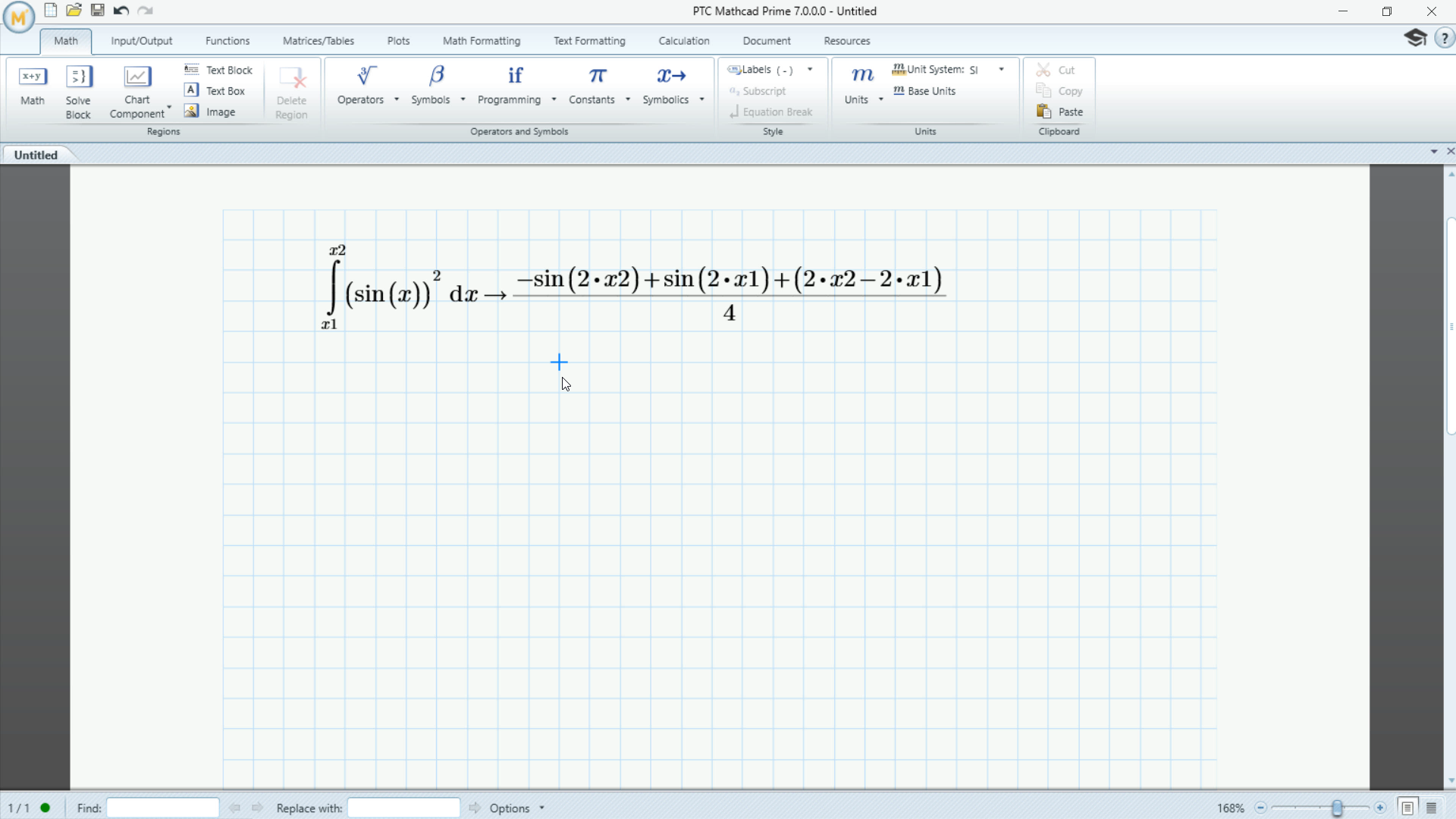This screenshot has height=819, width=1456.
Task: Open the worksheet tab list dropdown
Action: pos(1434,152)
